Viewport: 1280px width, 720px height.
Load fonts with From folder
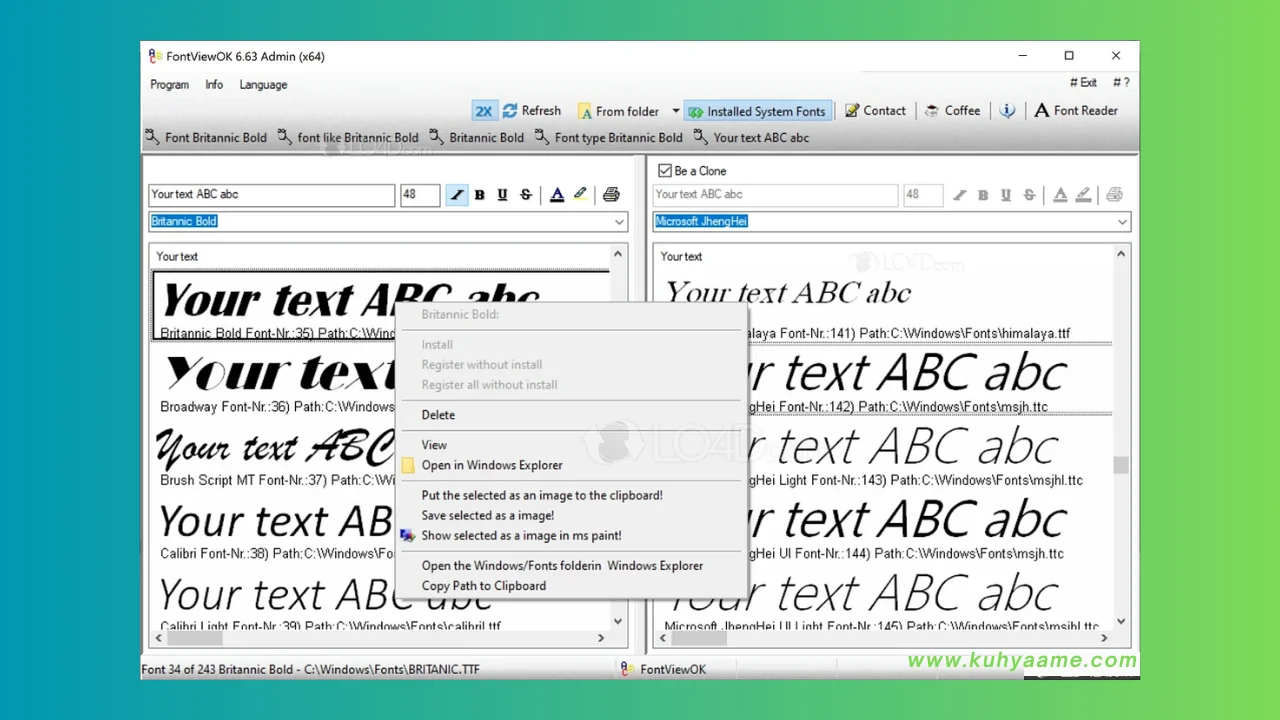tap(618, 111)
